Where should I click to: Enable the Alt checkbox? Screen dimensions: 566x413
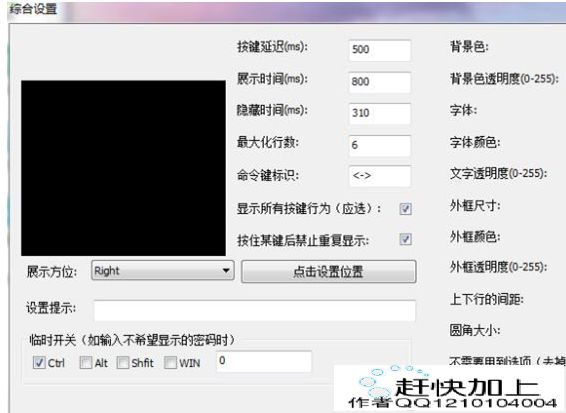coord(86,362)
